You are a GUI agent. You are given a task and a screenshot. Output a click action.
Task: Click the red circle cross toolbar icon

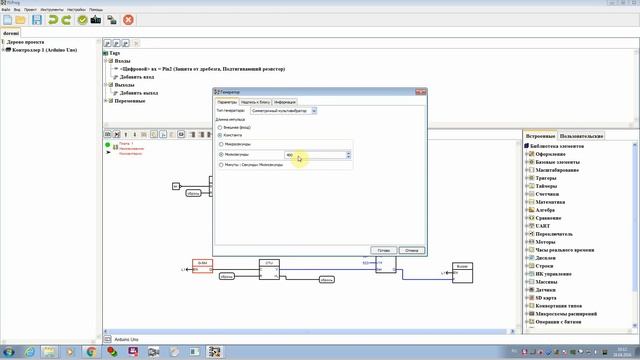tap(128, 20)
